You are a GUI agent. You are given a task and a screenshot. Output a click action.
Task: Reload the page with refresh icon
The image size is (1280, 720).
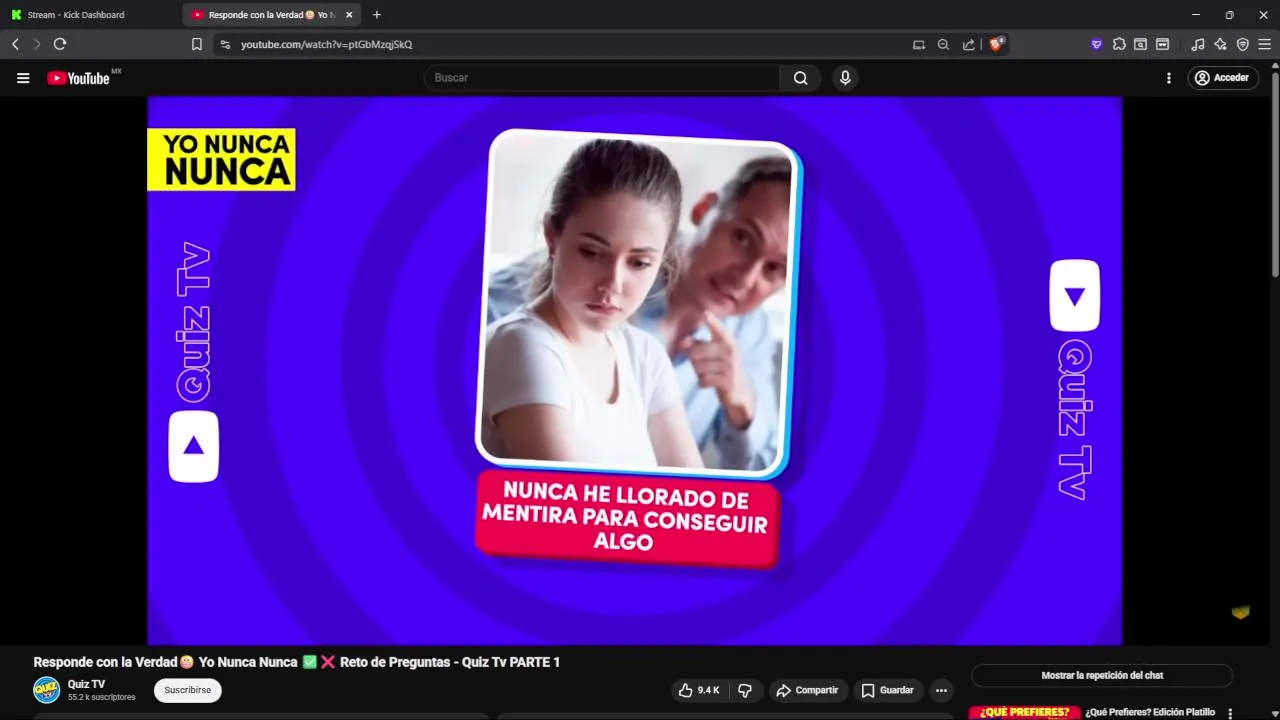60,44
